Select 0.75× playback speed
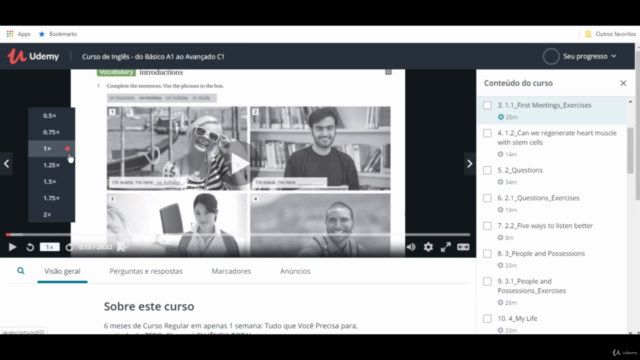 coord(51,132)
